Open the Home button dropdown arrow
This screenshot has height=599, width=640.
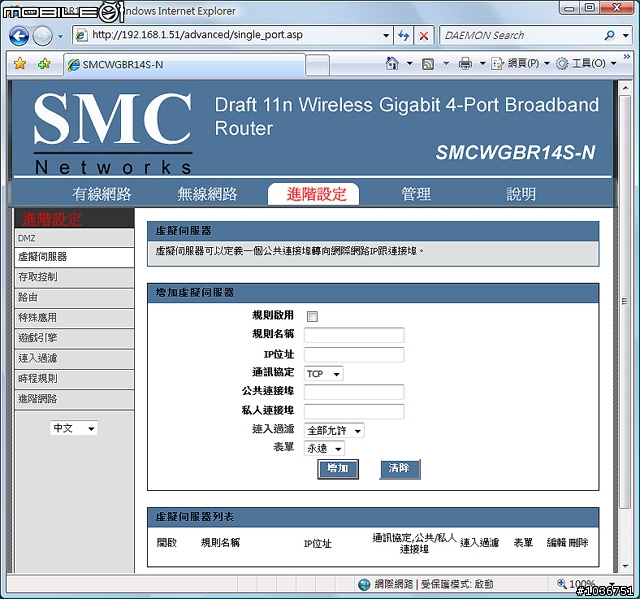tap(409, 64)
